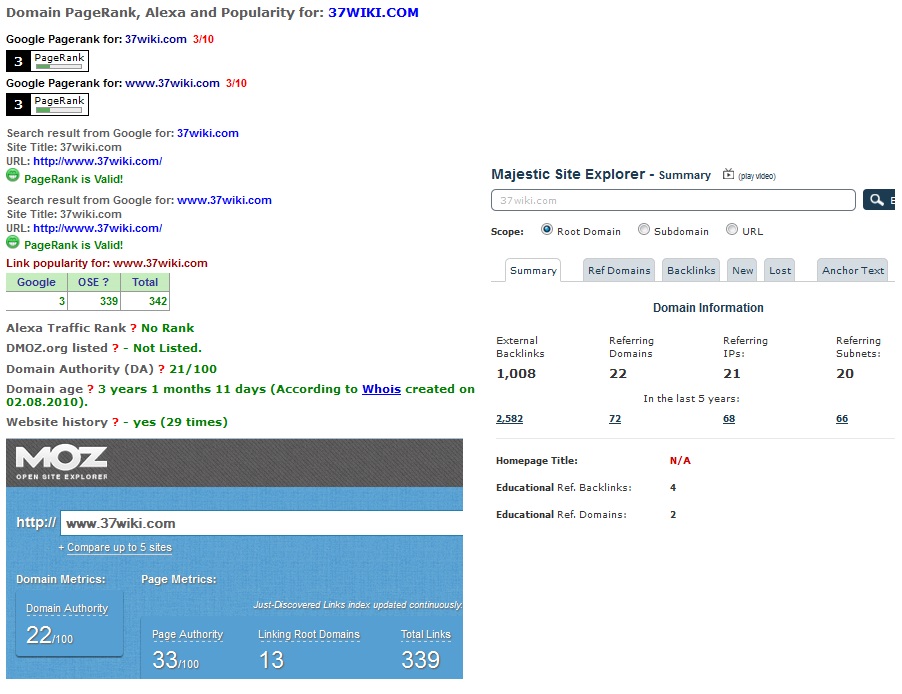Viewport: 902px width, 694px height.
Task: Click the play video icon
Action: [728, 174]
